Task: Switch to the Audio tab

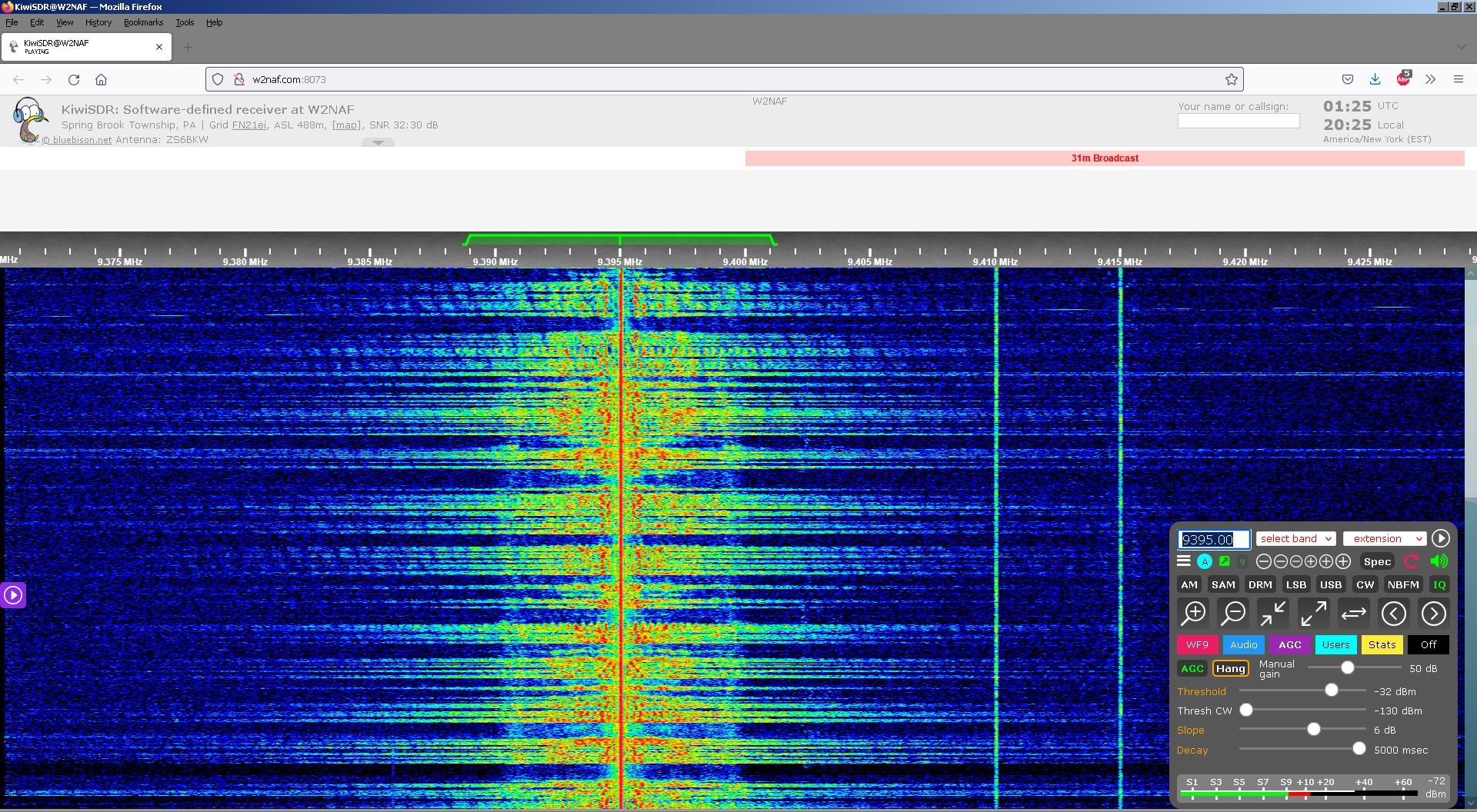Action: (x=1243, y=645)
